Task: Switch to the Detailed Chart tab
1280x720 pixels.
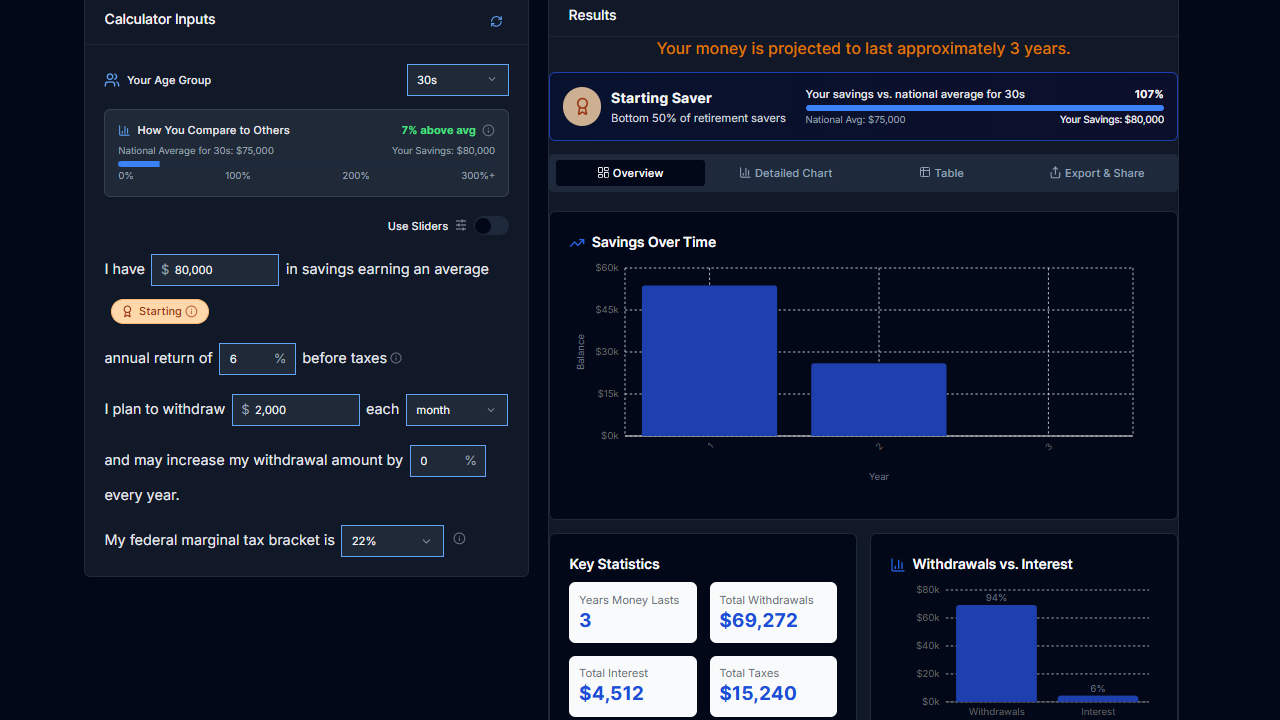Action: [x=785, y=173]
